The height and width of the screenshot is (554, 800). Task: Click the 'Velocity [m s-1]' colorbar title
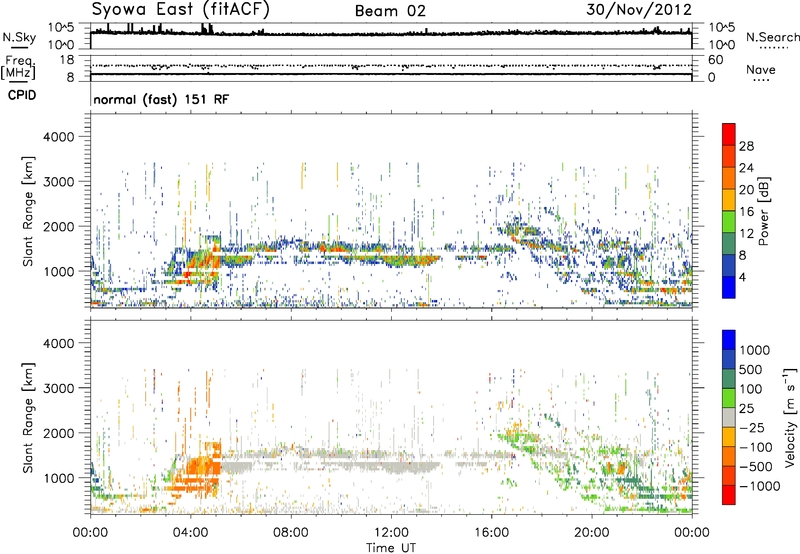[791, 417]
